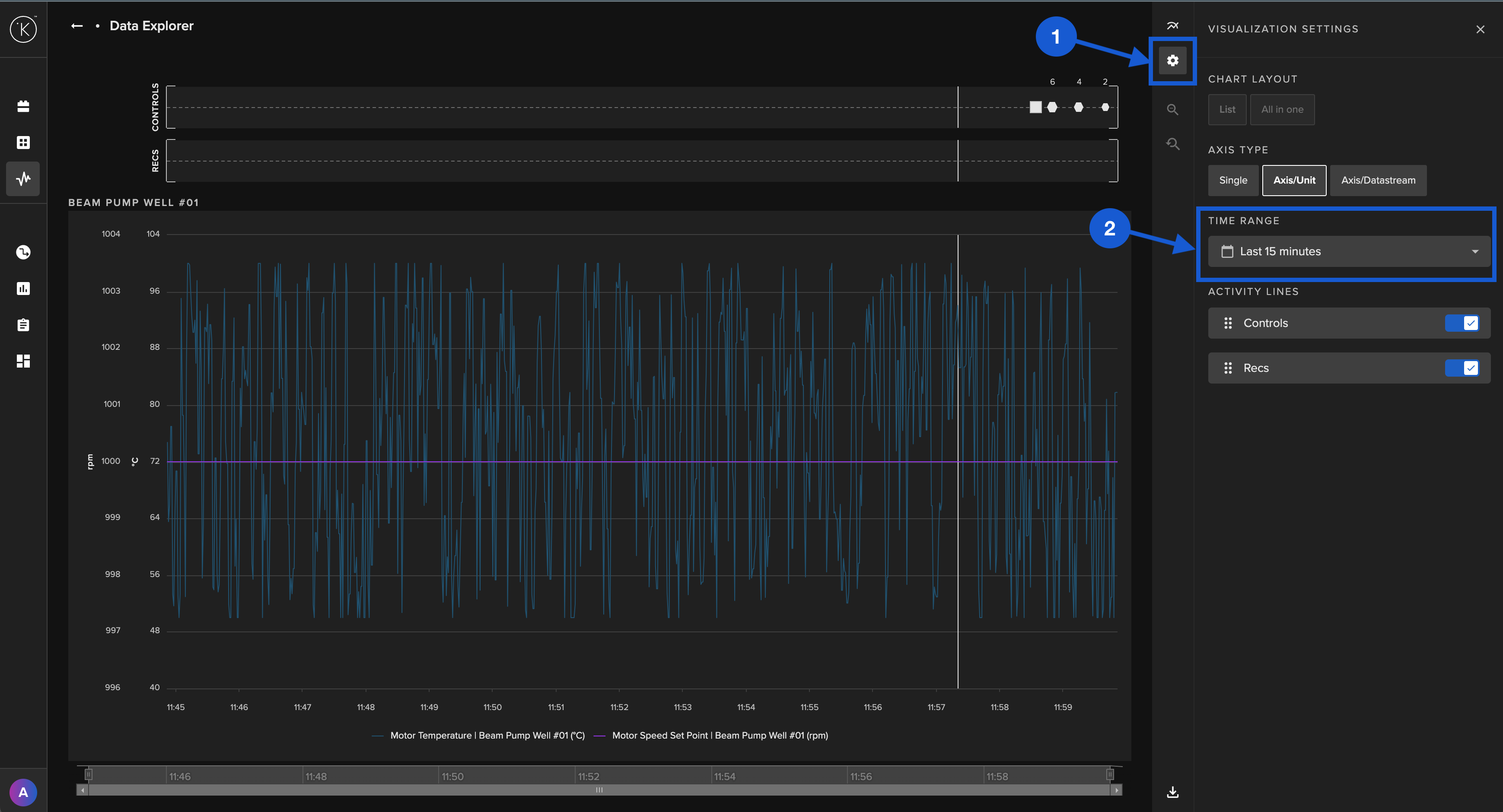Open the bar chart sidebar icon
1503x812 pixels.
click(23, 289)
